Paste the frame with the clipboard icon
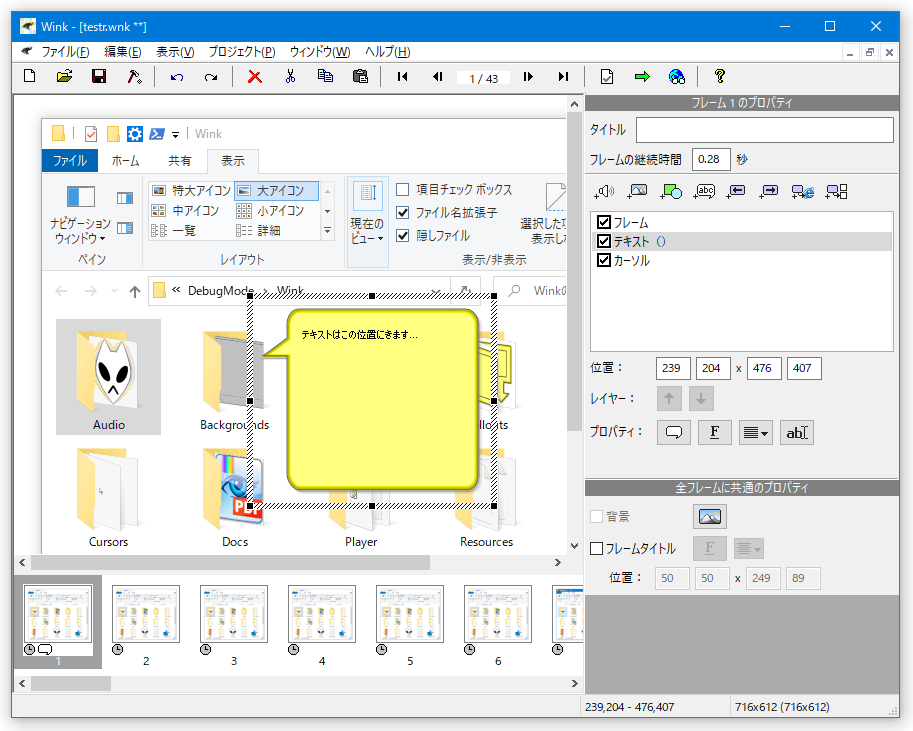 coord(360,76)
